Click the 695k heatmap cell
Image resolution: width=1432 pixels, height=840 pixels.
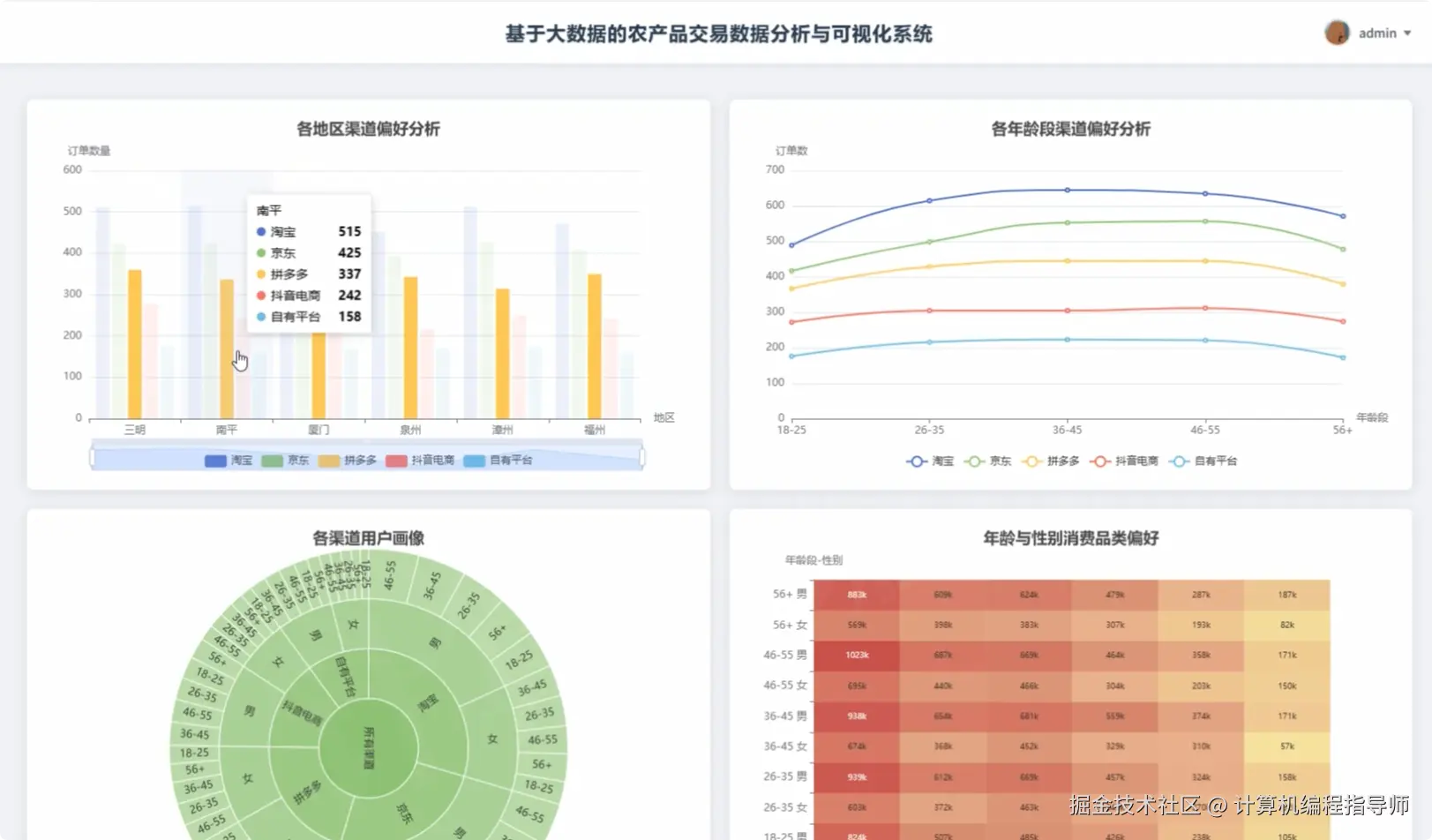coord(857,686)
